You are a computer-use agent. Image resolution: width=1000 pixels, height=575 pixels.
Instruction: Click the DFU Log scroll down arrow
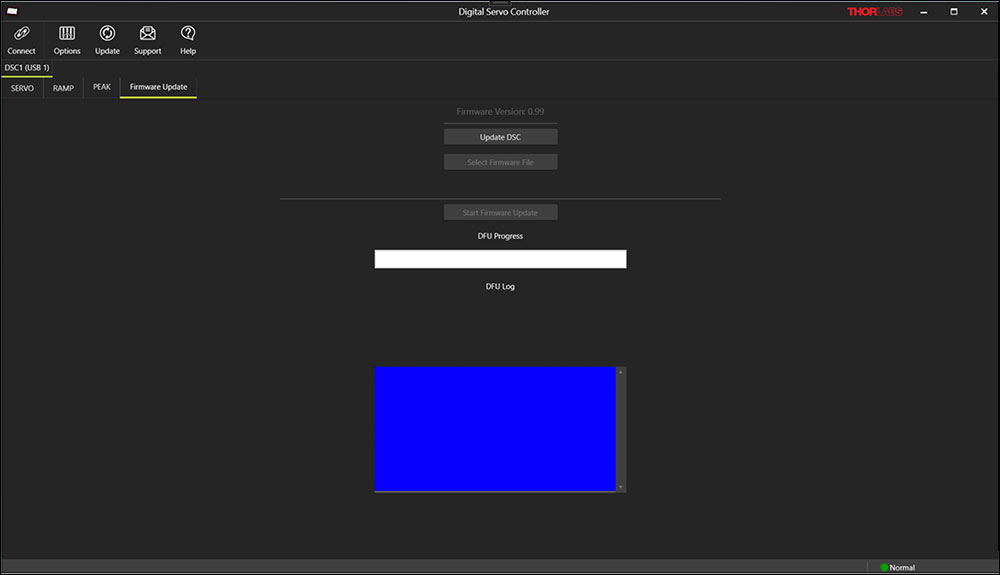tap(621, 486)
